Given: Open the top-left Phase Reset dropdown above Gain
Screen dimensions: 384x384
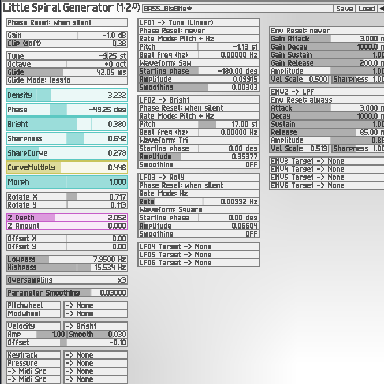Looking at the screenshot, I should tap(67, 23).
